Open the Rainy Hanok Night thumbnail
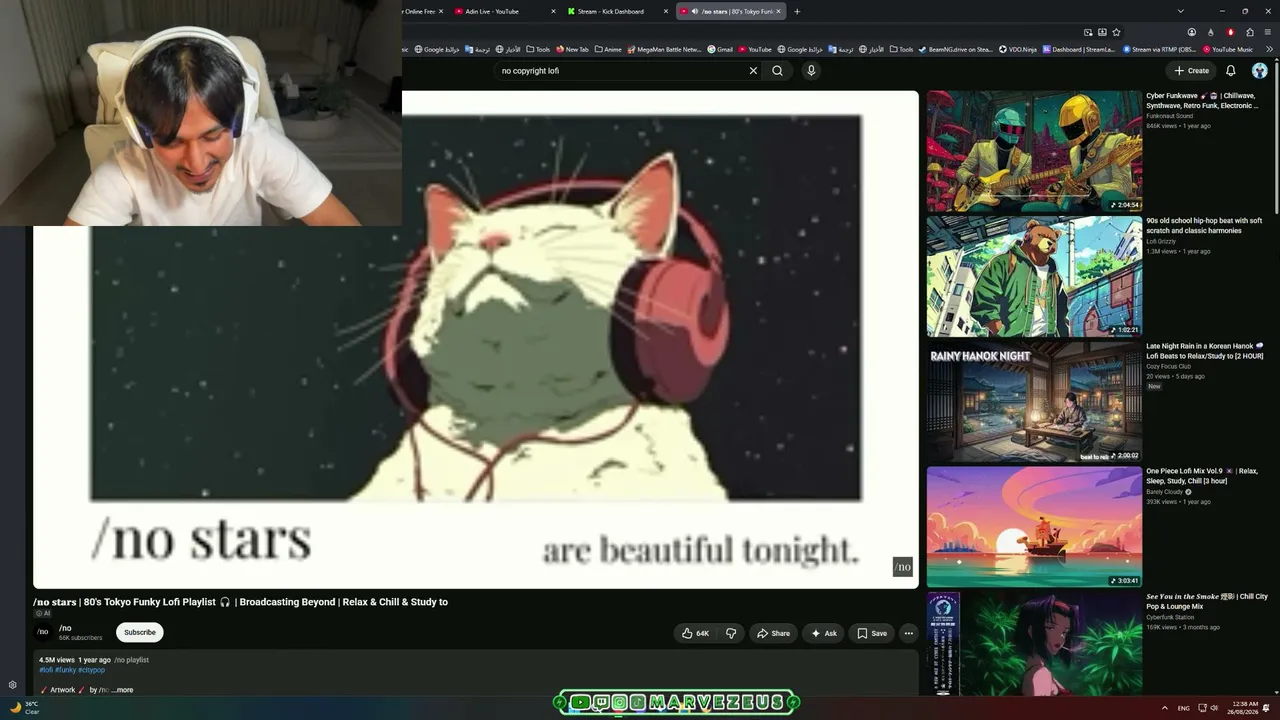1280x720 pixels. (1034, 403)
